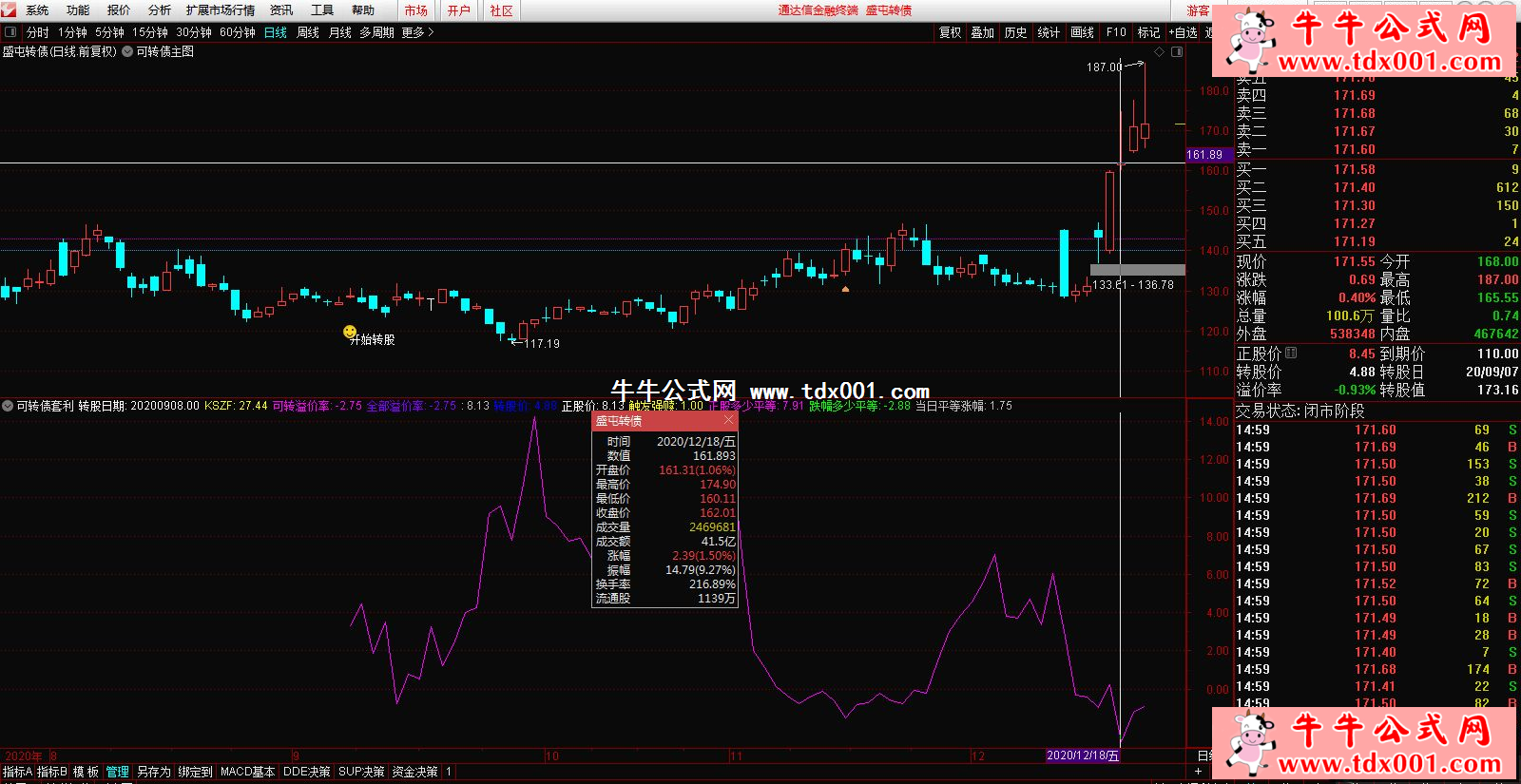Image resolution: width=1521 pixels, height=784 pixels.
Task: Open the 系统 menu
Action: [37, 10]
